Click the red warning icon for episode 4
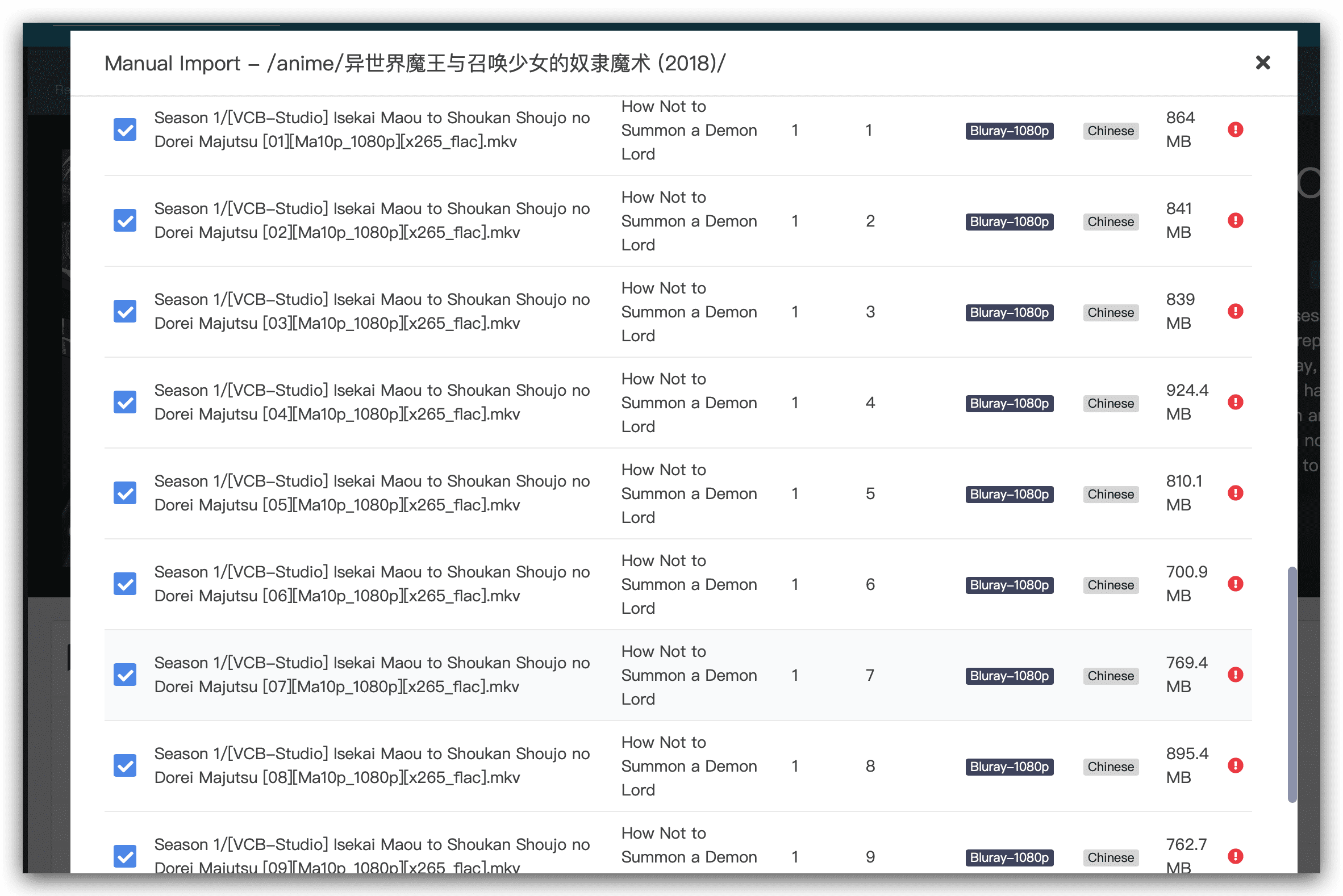The image size is (1343, 896). 1235,402
